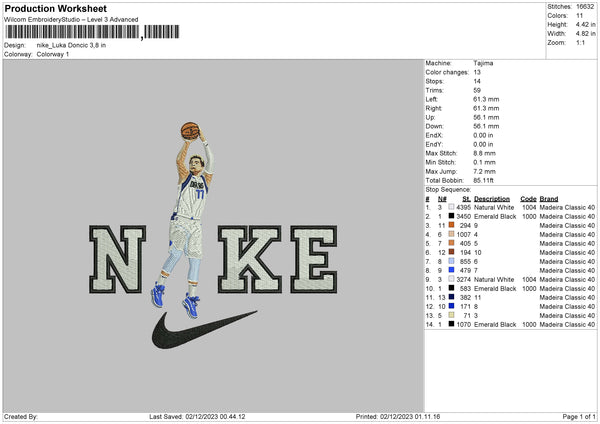The width and height of the screenshot is (600, 424).
Task: Click the black swatch with 583 stitches
Action: [452, 288]
